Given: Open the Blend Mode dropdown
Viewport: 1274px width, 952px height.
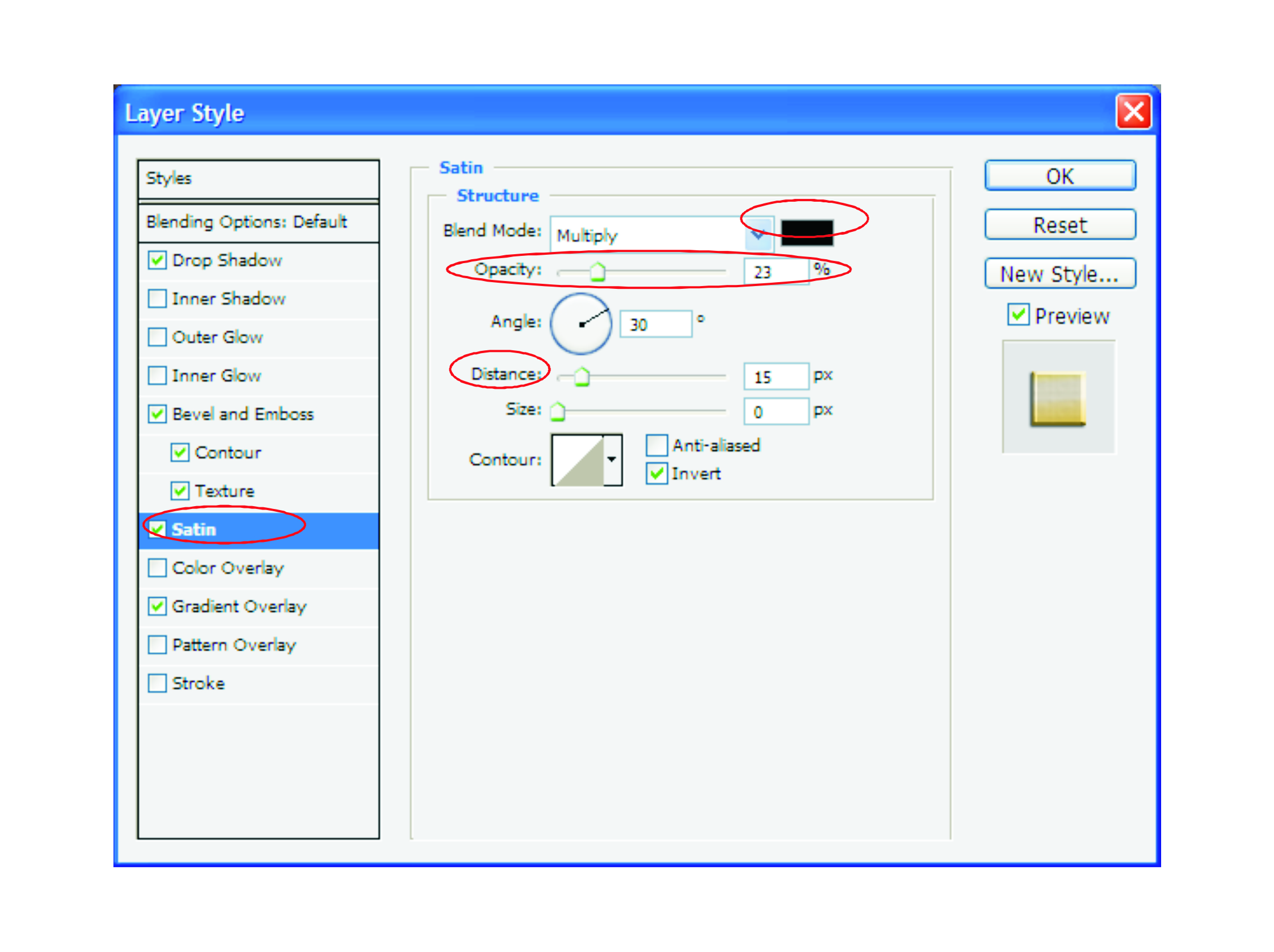Looking at the screenshot, I should (758, 235).
